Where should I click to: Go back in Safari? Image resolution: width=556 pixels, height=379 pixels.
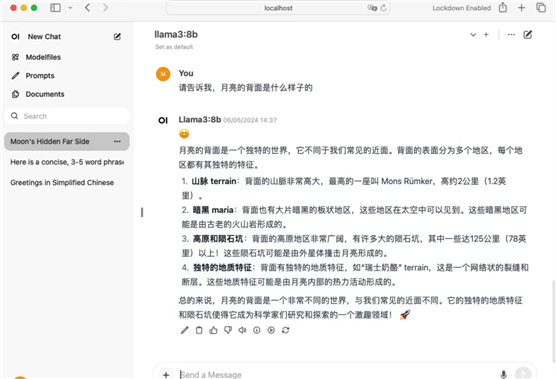coord(88,8)
